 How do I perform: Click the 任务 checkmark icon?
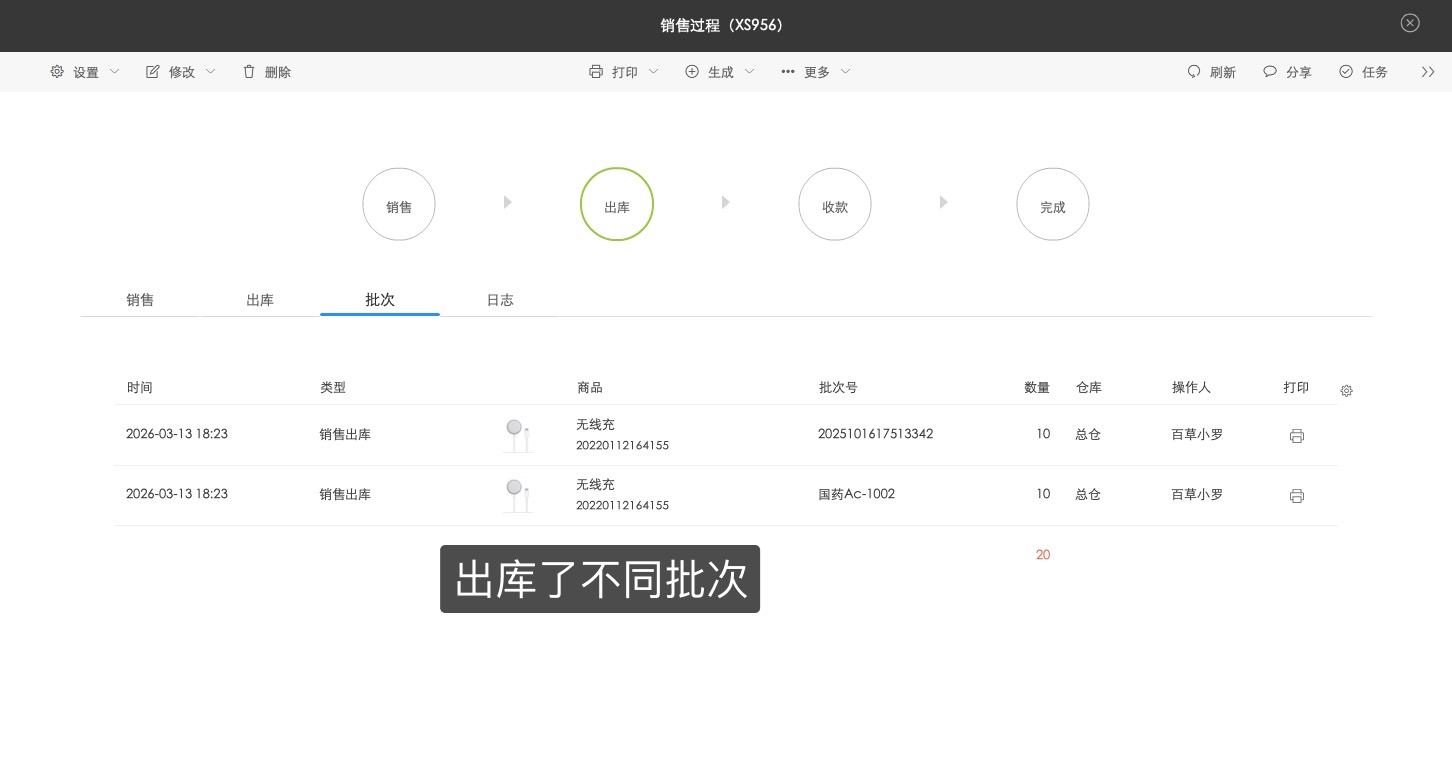1346,71
